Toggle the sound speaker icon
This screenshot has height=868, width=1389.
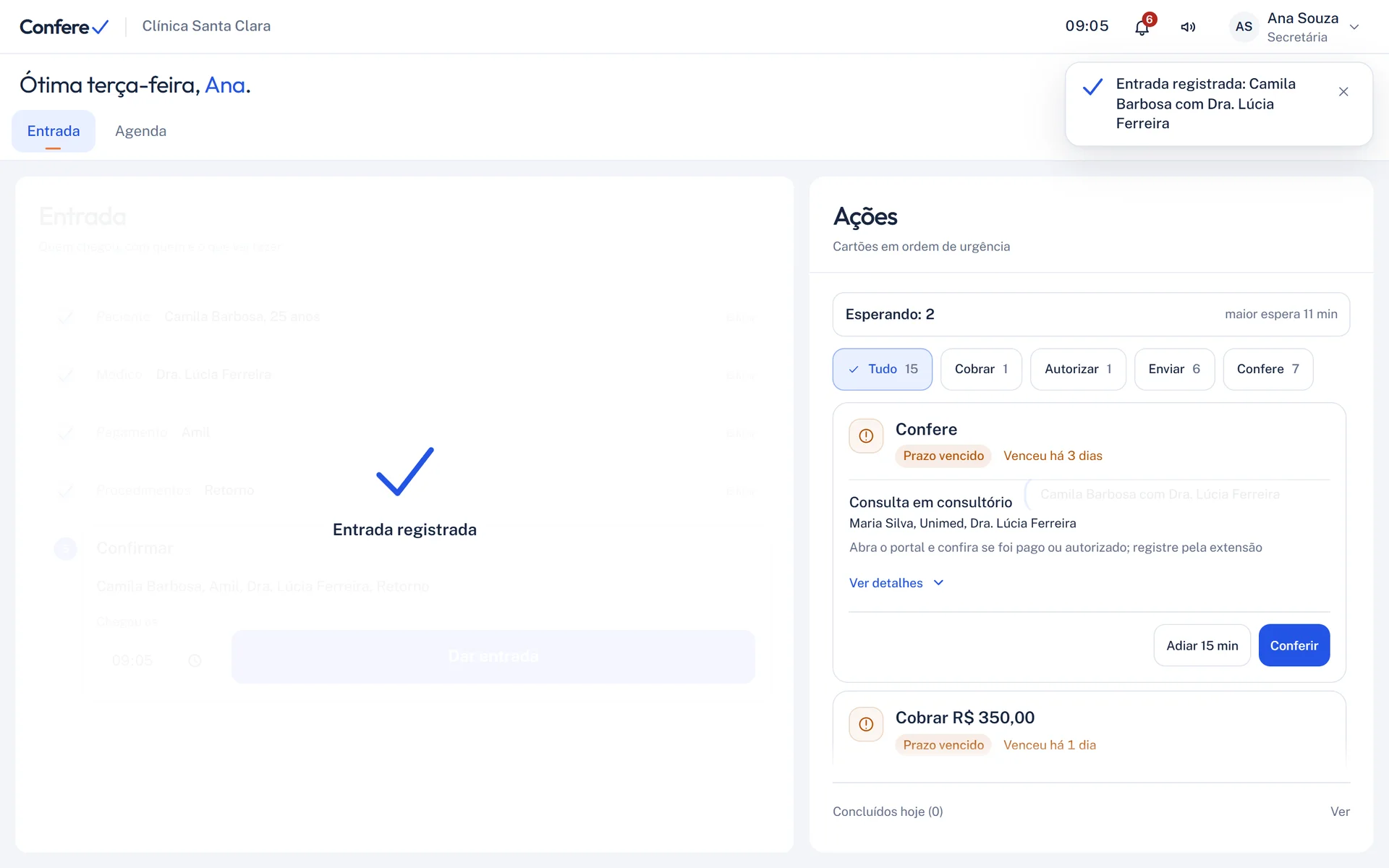(1188, 27)
